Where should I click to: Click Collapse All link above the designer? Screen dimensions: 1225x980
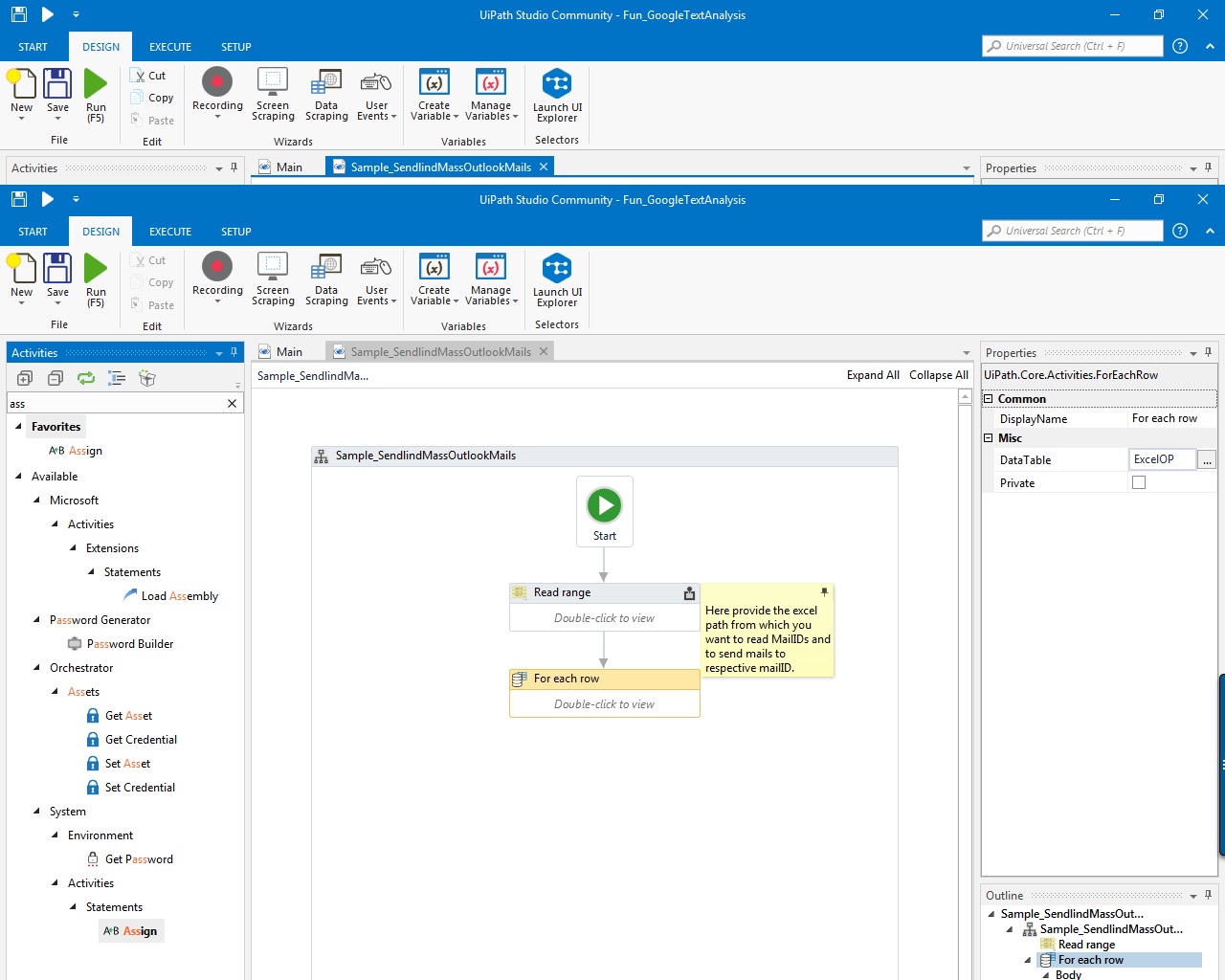point(939,375)
